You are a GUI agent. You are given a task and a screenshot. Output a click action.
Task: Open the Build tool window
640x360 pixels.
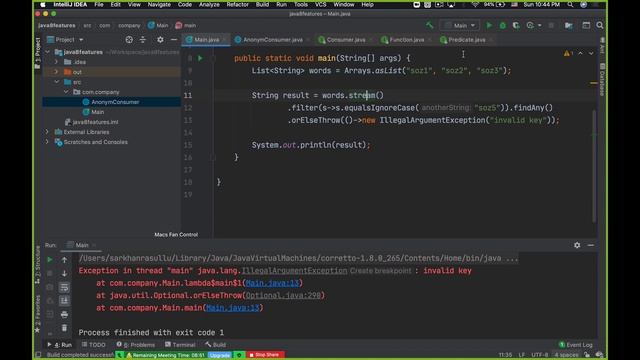point(216,345)
